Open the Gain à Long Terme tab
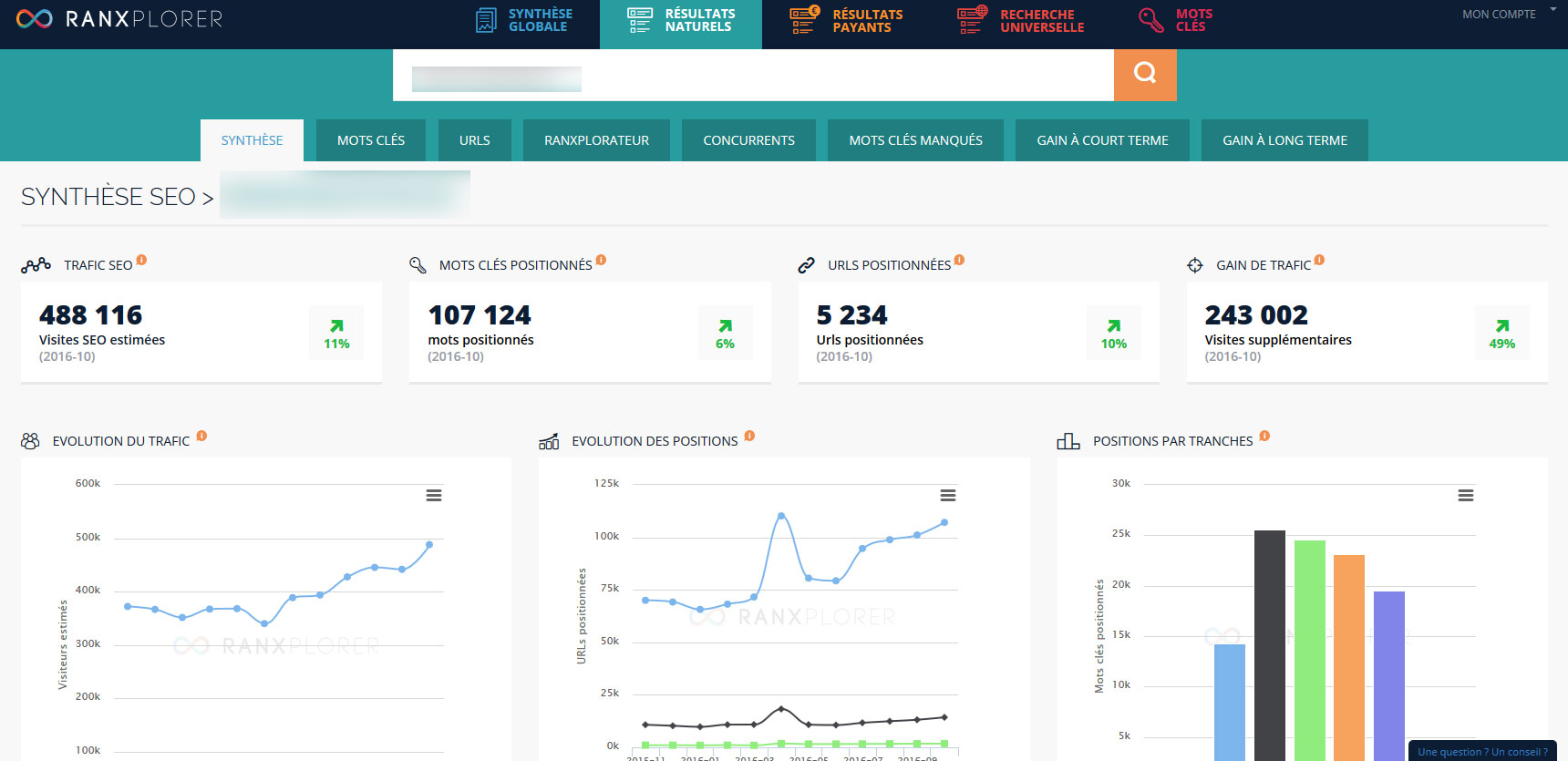This screenshot has height=761, width=1568. [1284, 140]
